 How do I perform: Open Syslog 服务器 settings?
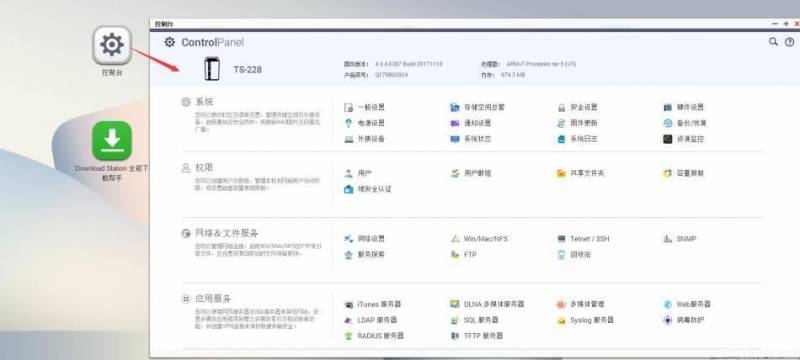tap(586, 320)
